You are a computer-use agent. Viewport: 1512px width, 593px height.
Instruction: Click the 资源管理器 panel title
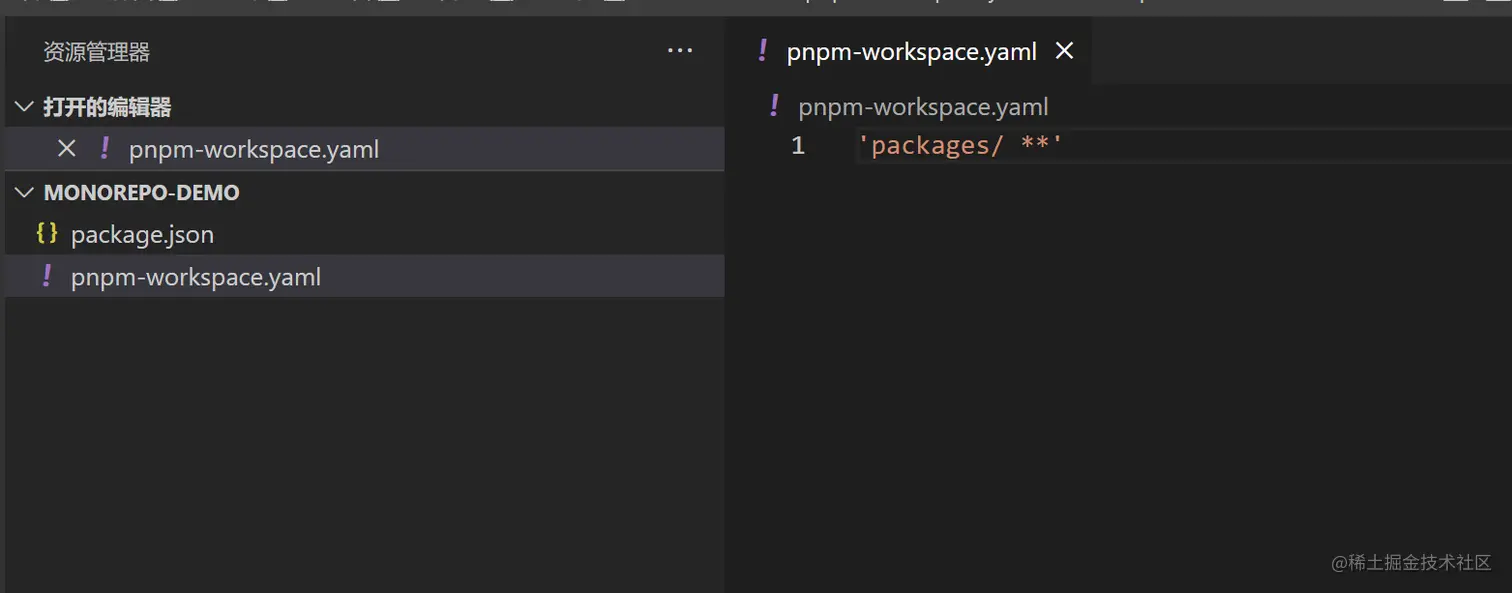(x=97, y=52)
